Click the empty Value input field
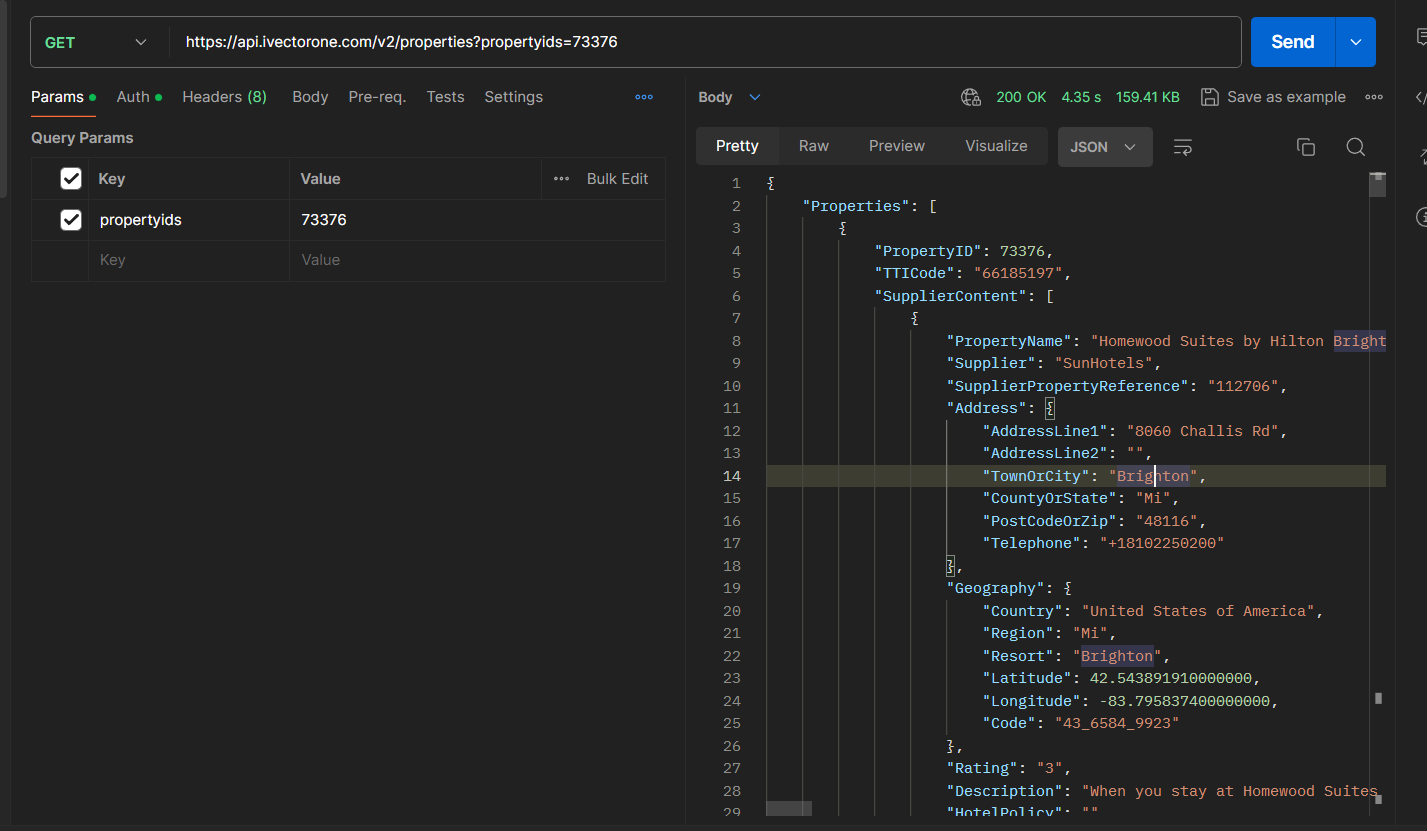This screenshot has width=1427, height=831. 477,260
